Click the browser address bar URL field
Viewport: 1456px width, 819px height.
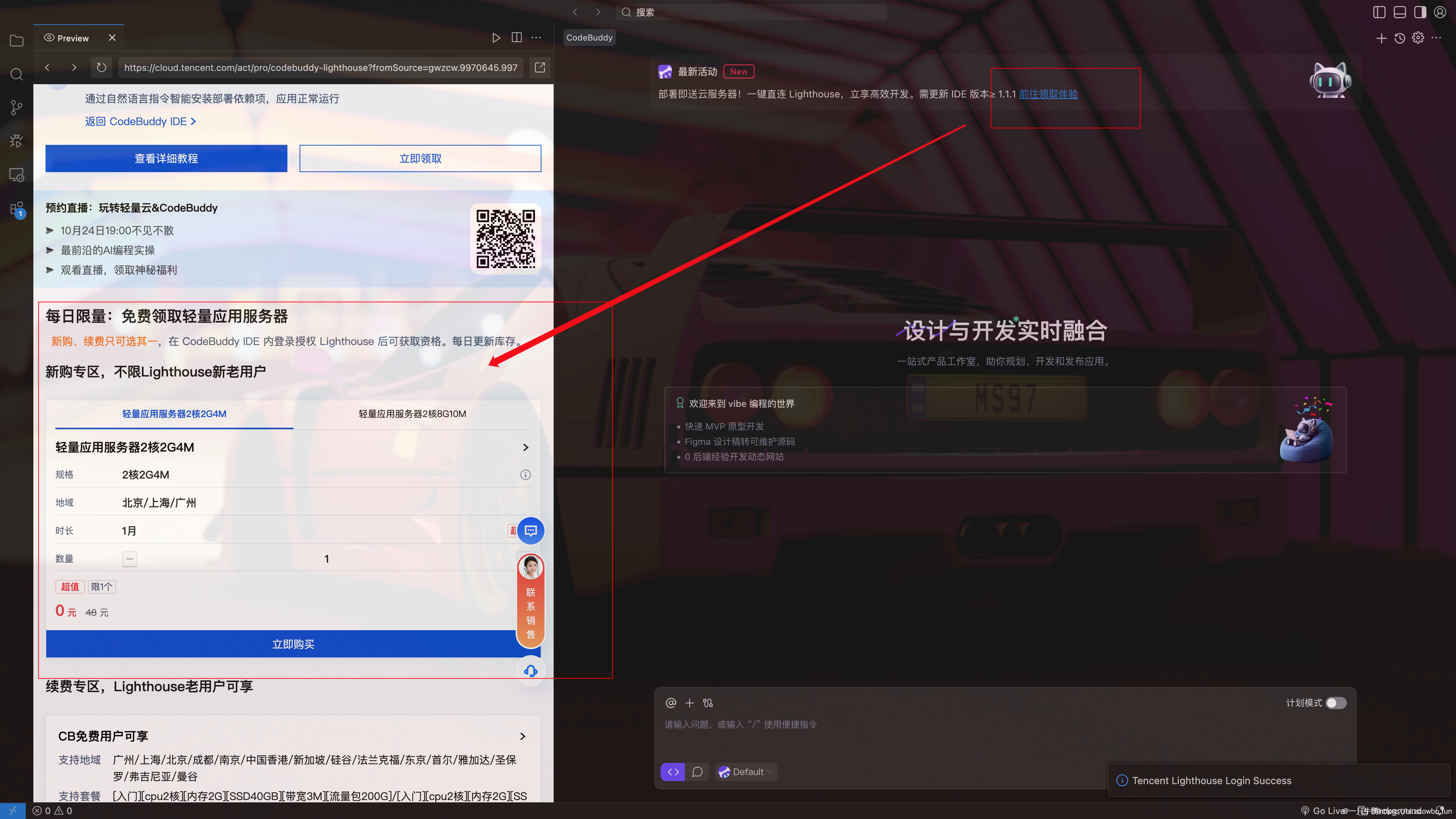coord(320,67)
